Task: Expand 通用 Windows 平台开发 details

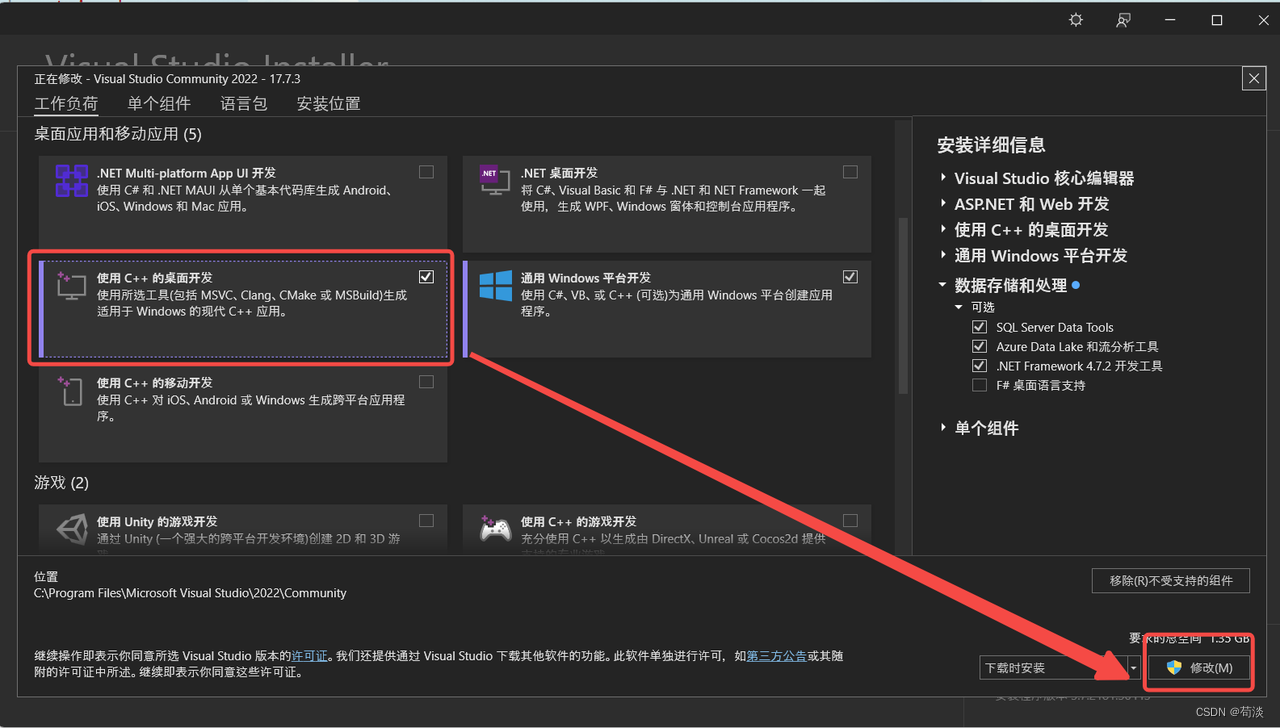Action: click(x=943, y=256)
